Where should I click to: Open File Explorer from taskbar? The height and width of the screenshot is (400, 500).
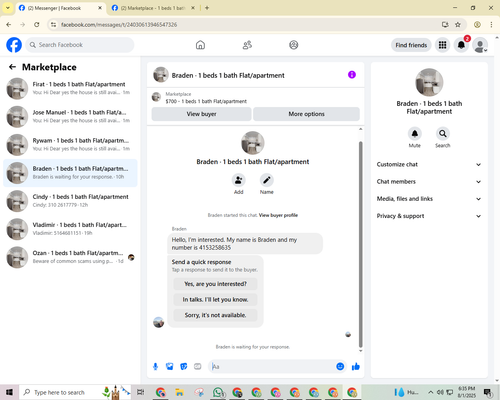(180, 392)
